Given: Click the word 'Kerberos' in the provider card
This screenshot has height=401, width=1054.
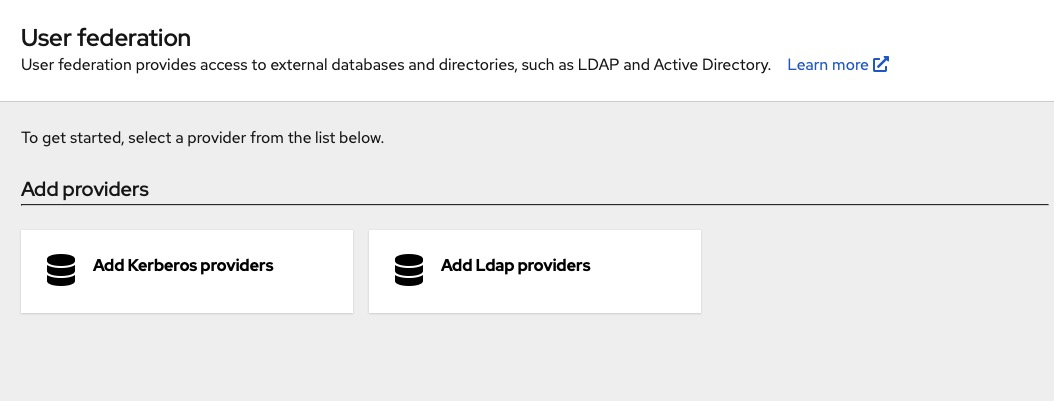Looking at the screenshot, I should point(162,265).
